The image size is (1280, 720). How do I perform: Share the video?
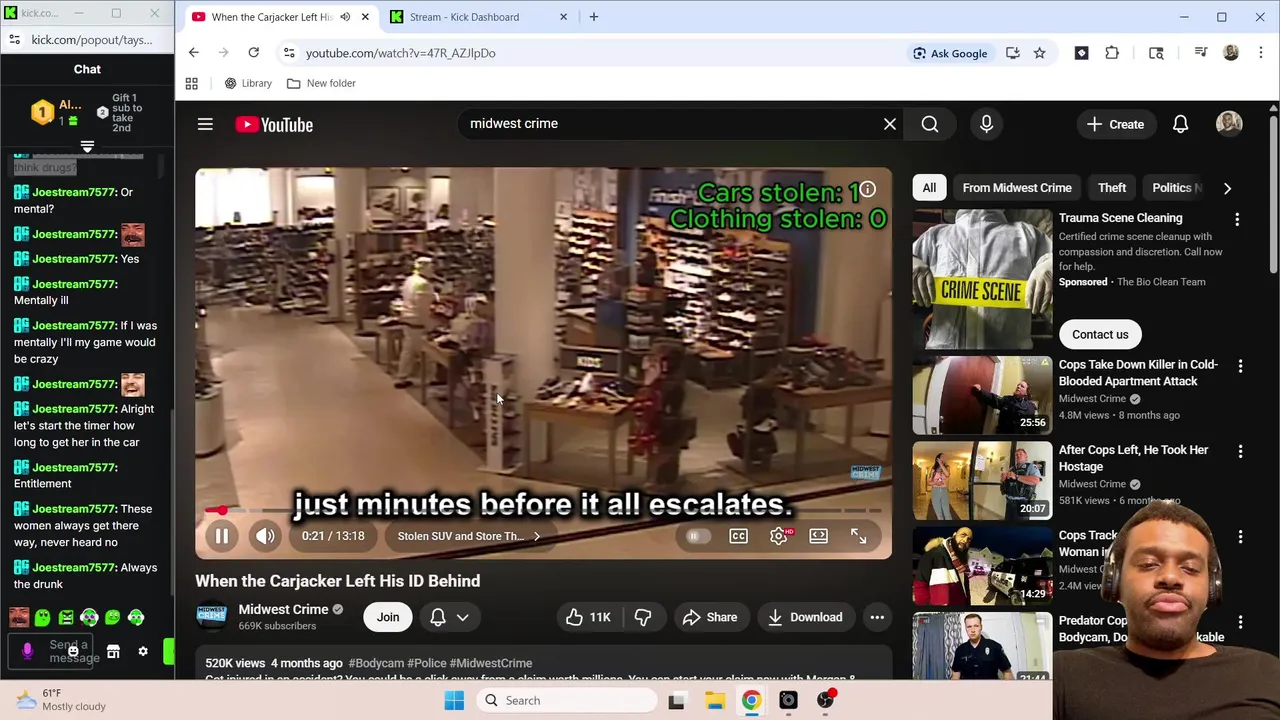coord(710,617)
